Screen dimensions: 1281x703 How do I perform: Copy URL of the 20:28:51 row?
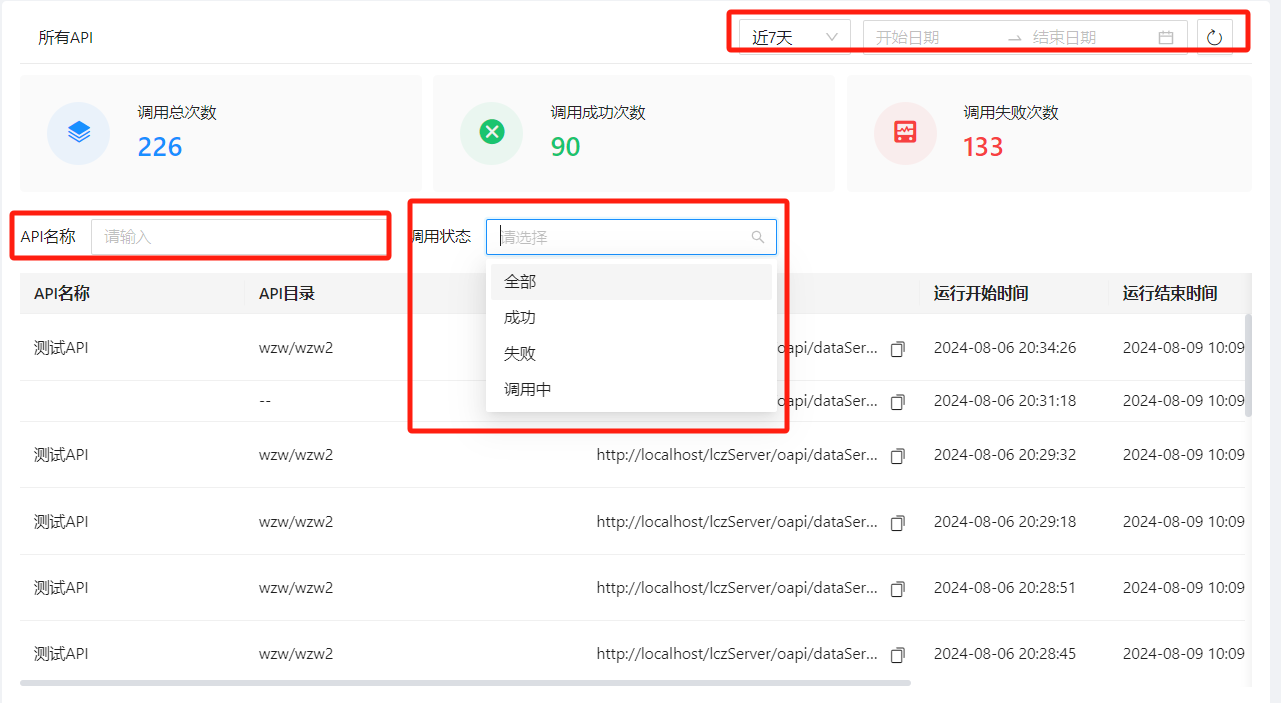pos(897,589)
